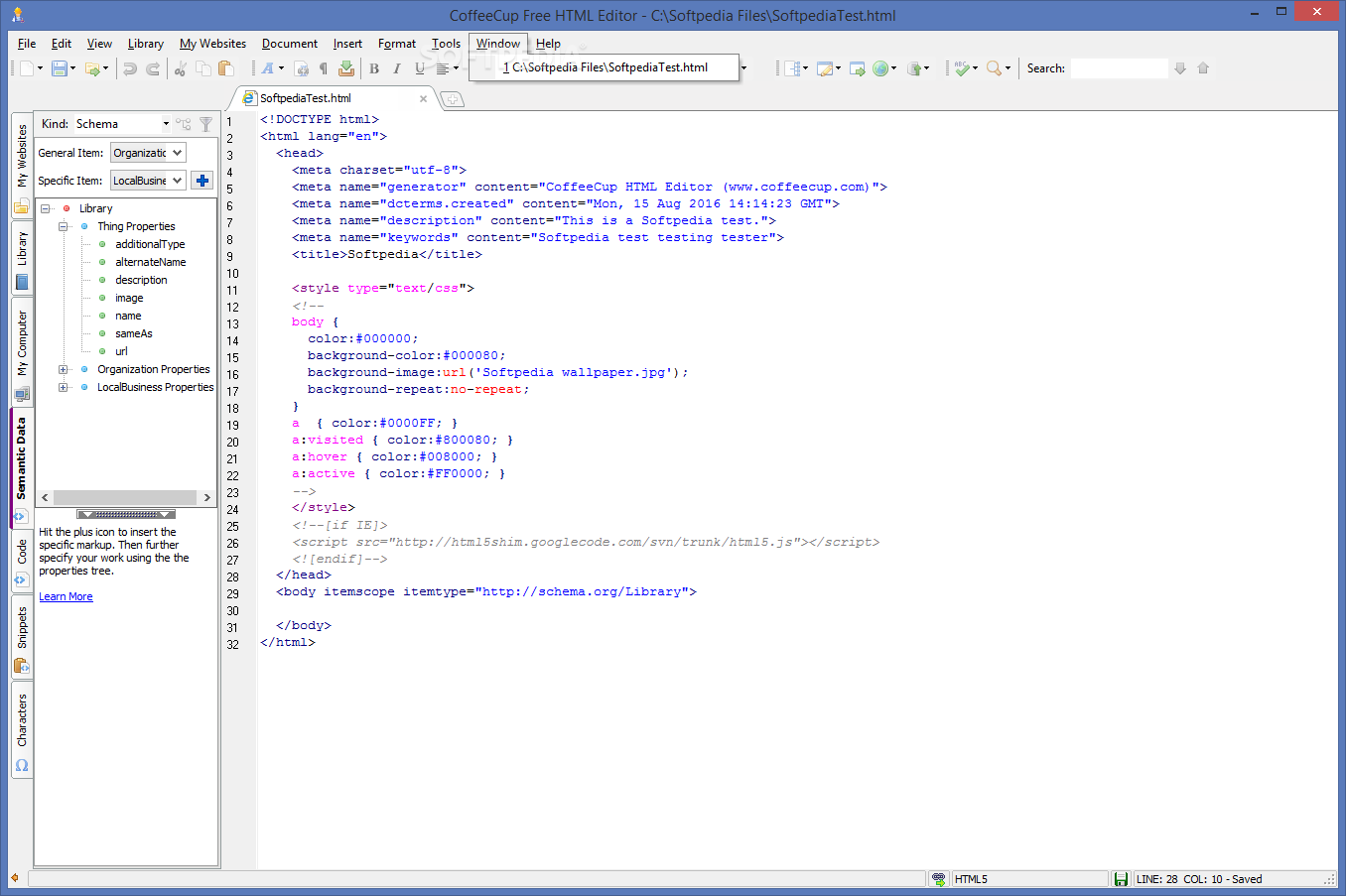The height and width of the screenshot is (896, 1346).
Task: Open the Save options dropdown arrow
Action: 73,68
